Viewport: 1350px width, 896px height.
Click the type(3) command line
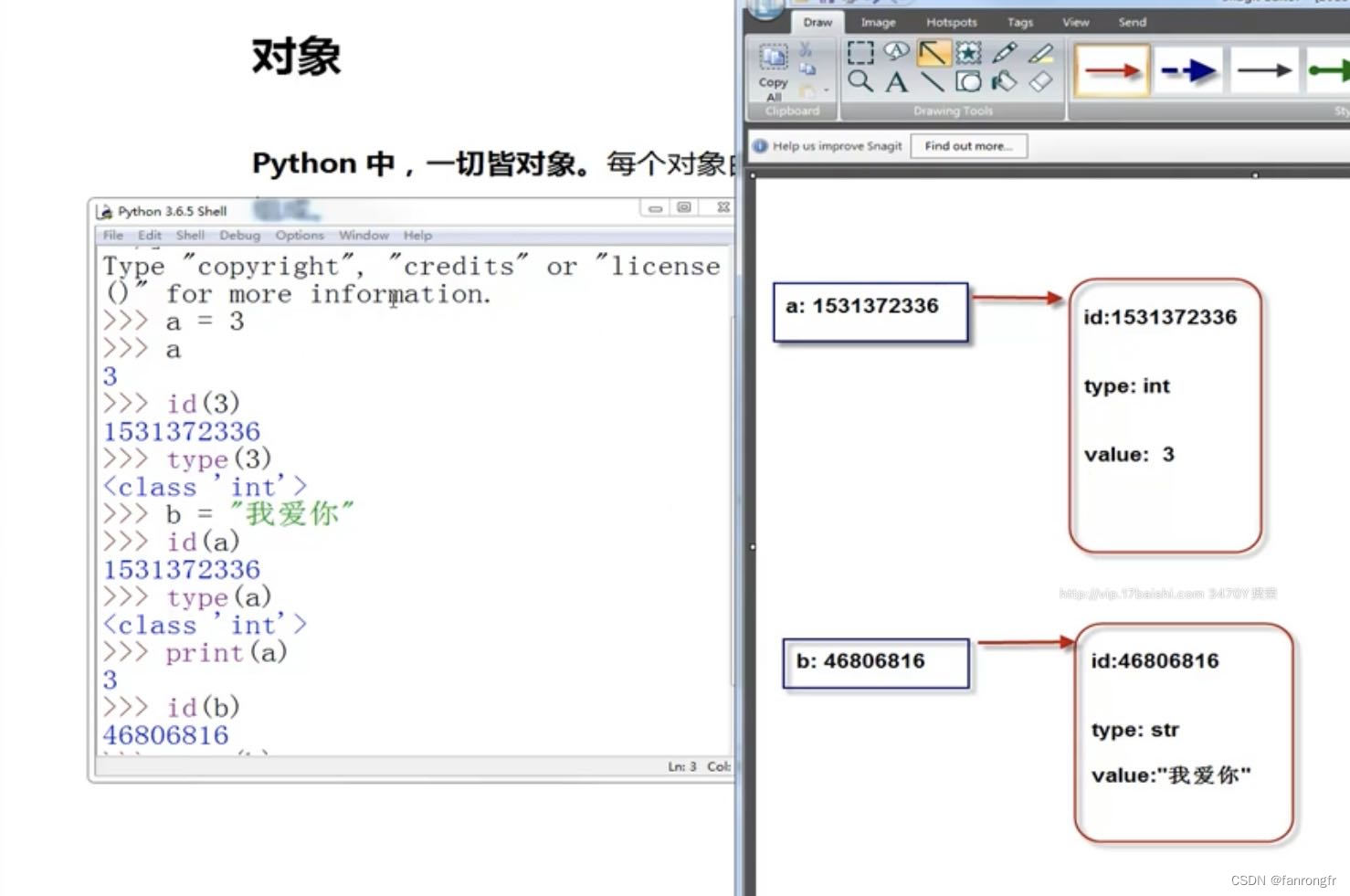187,459
